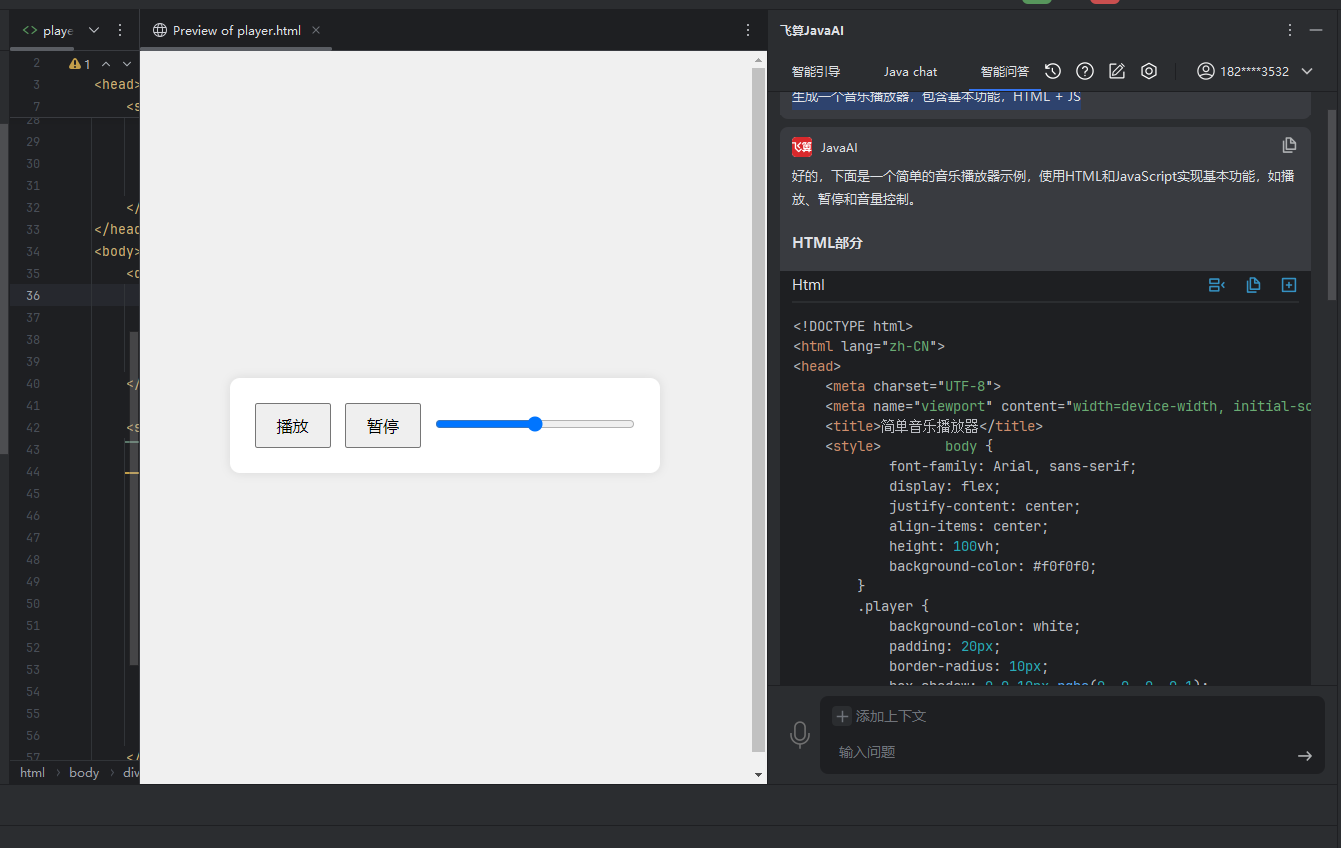Click the microphone voice input icon

799,735
